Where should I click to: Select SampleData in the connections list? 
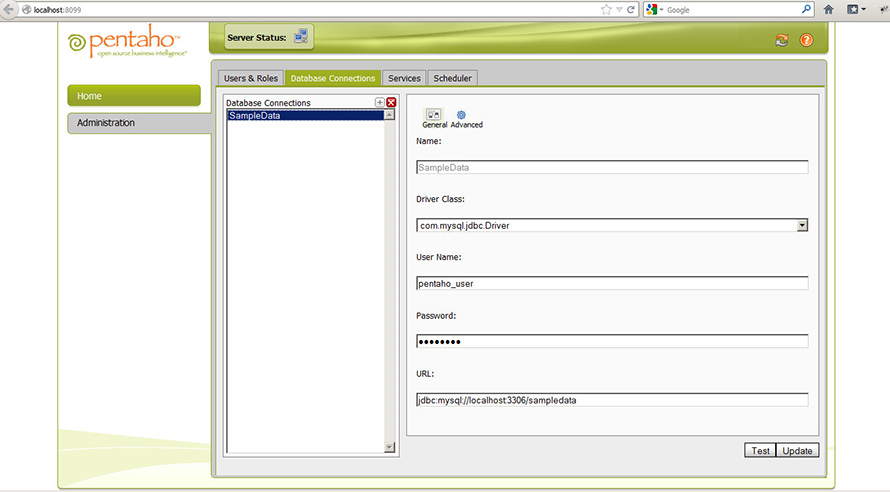click(x=305, y=115)
